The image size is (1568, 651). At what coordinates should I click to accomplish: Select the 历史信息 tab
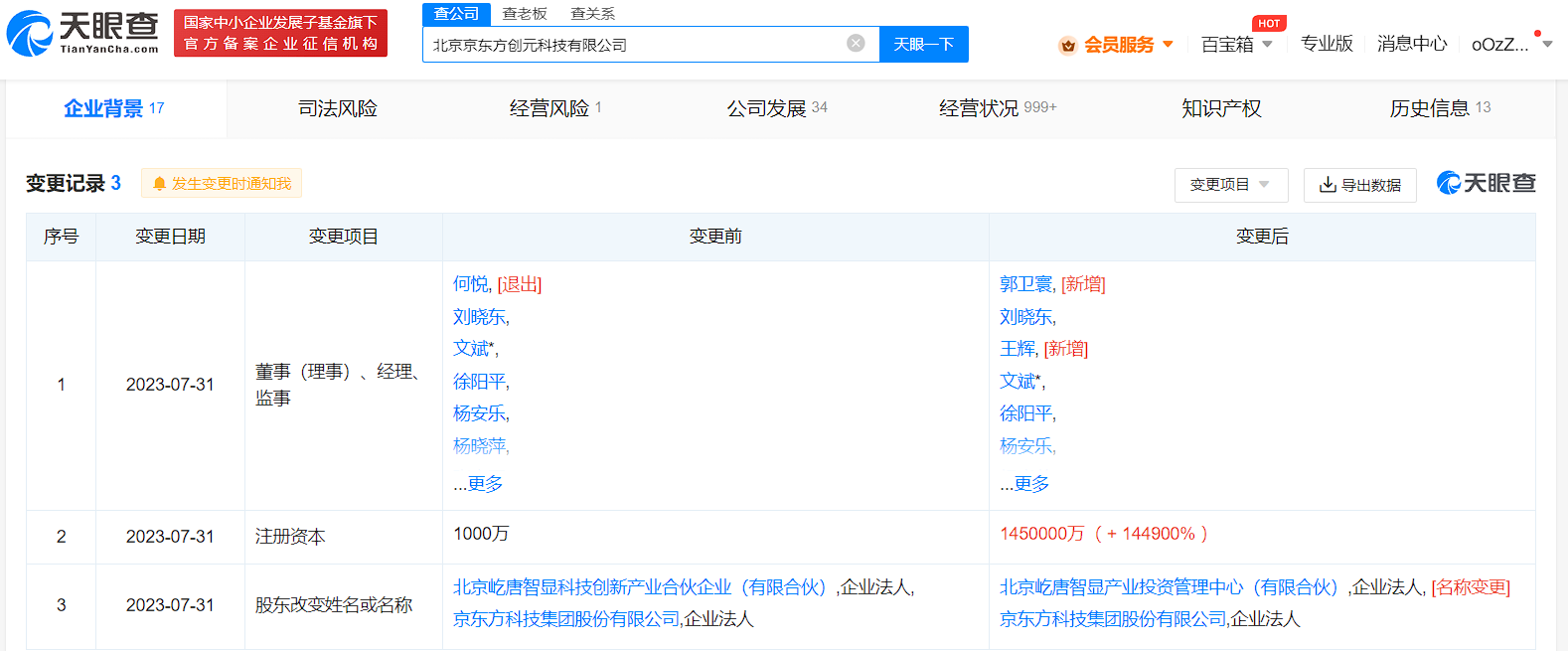[x=1440, y=108]
